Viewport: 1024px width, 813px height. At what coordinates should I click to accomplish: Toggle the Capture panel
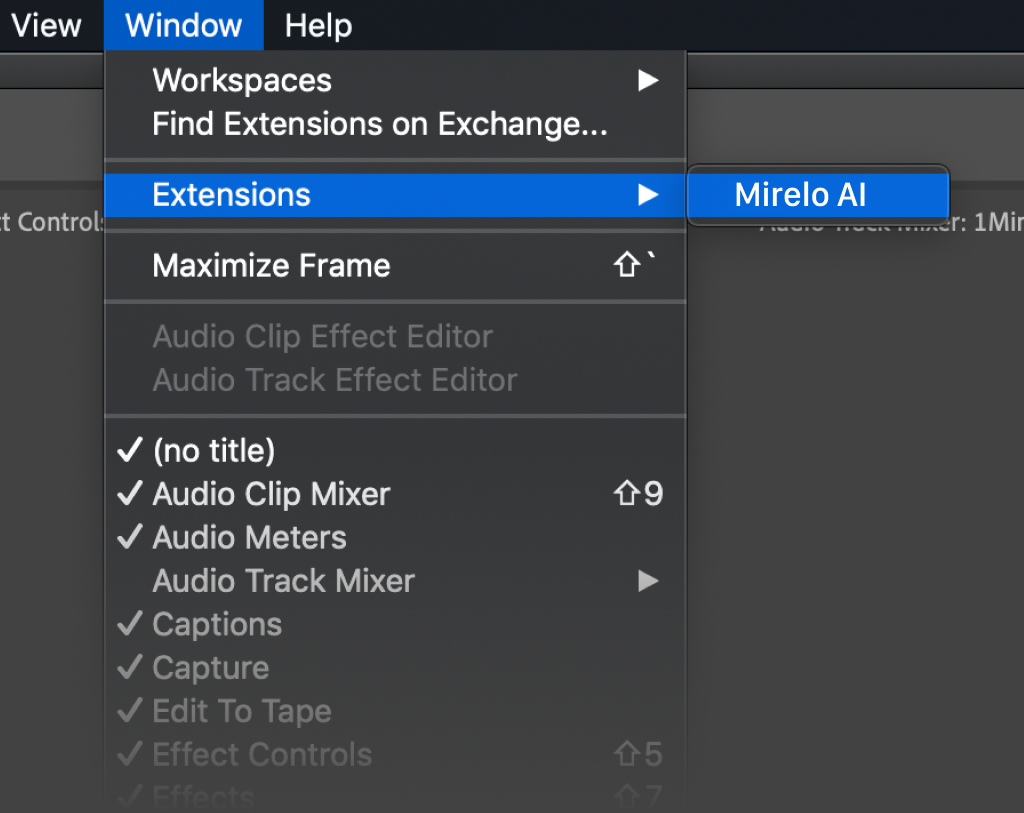(211, 668)
